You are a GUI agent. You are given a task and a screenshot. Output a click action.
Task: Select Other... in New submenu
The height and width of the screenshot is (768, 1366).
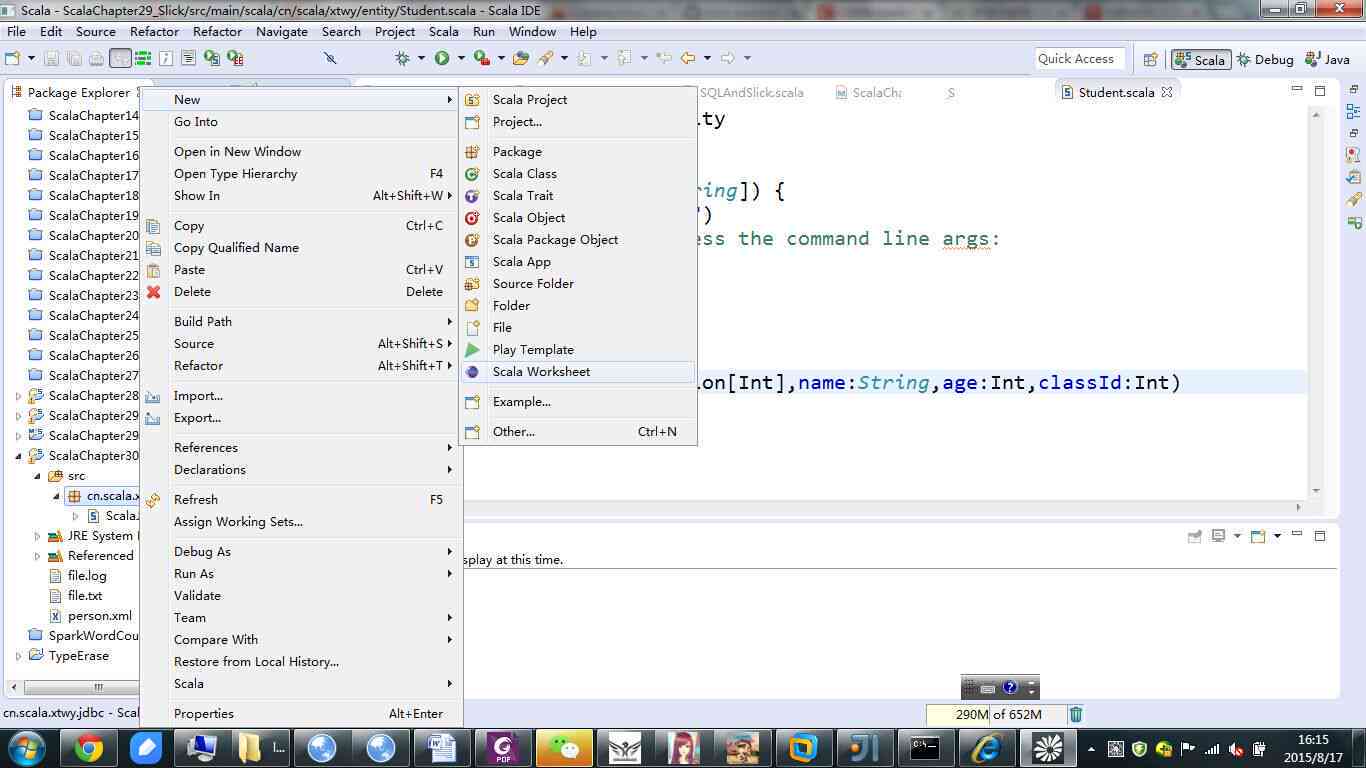578,432
